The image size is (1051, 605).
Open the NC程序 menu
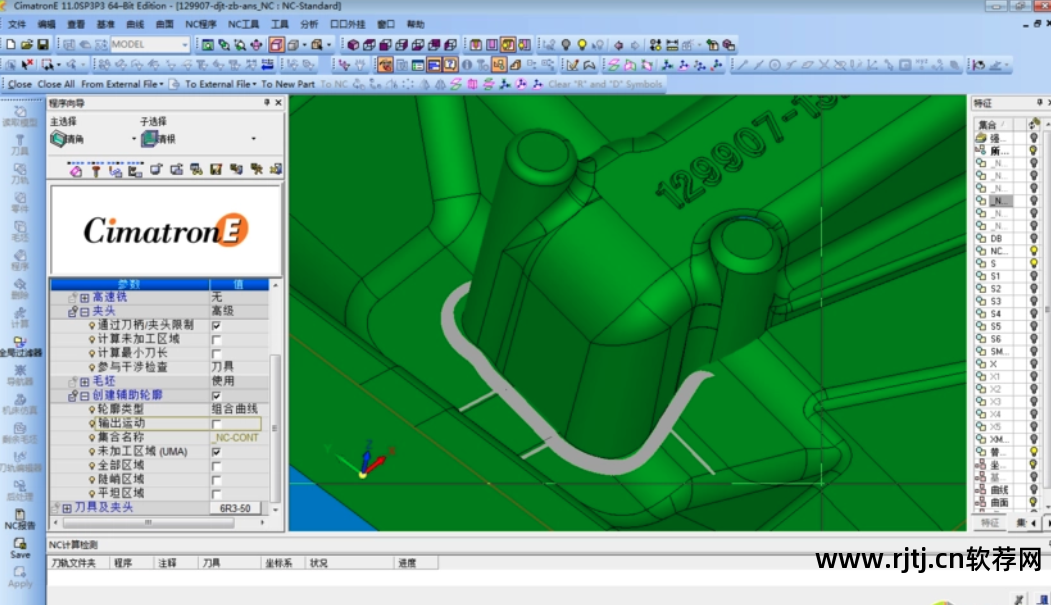200,24
